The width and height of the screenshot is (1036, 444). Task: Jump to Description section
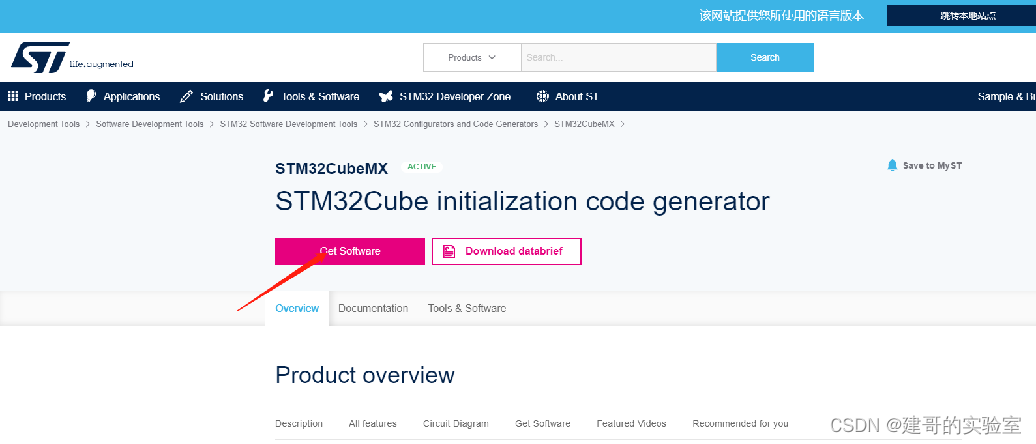click(x=299, y=424)
